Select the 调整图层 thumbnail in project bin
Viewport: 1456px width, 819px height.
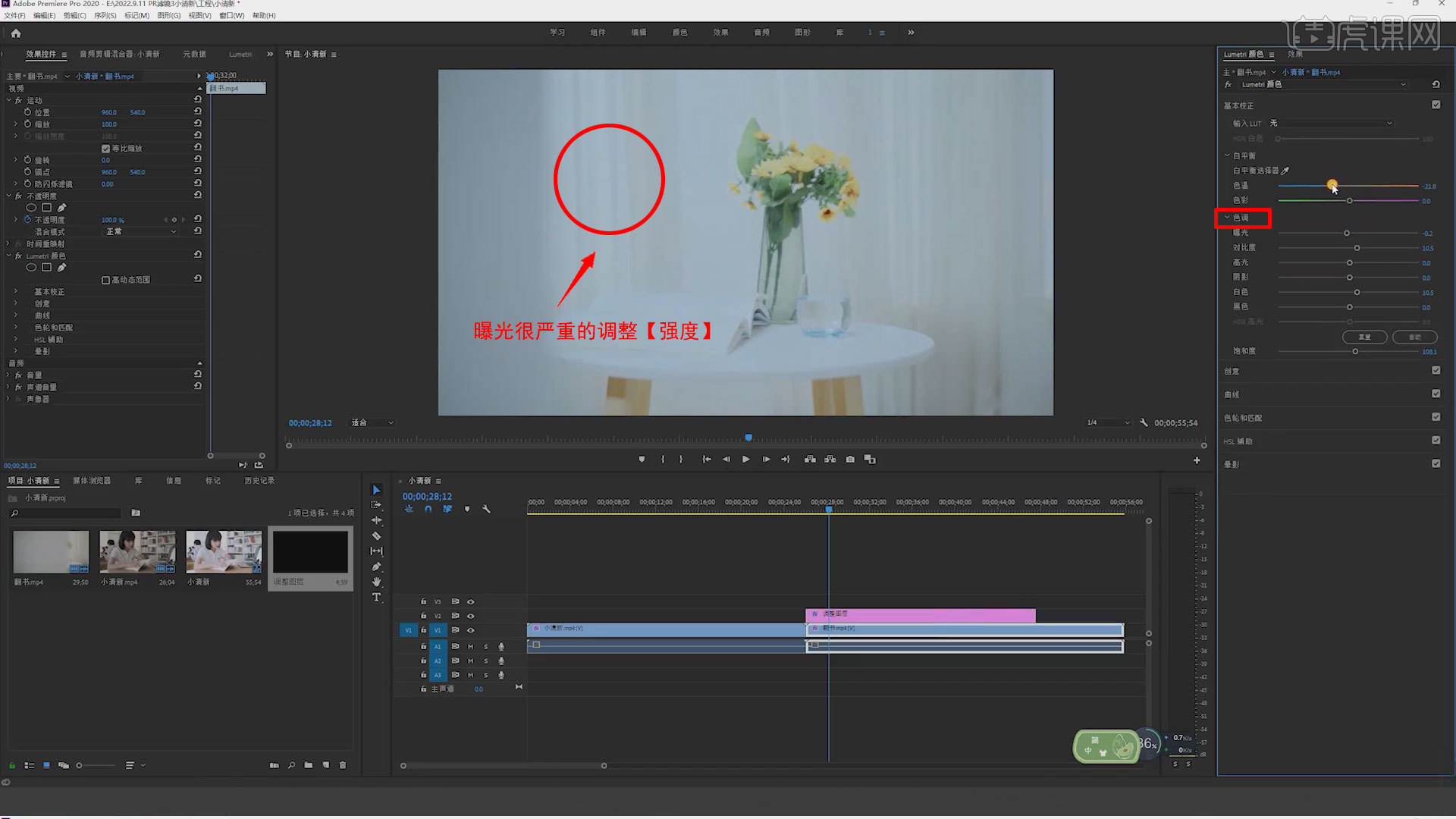310,552
